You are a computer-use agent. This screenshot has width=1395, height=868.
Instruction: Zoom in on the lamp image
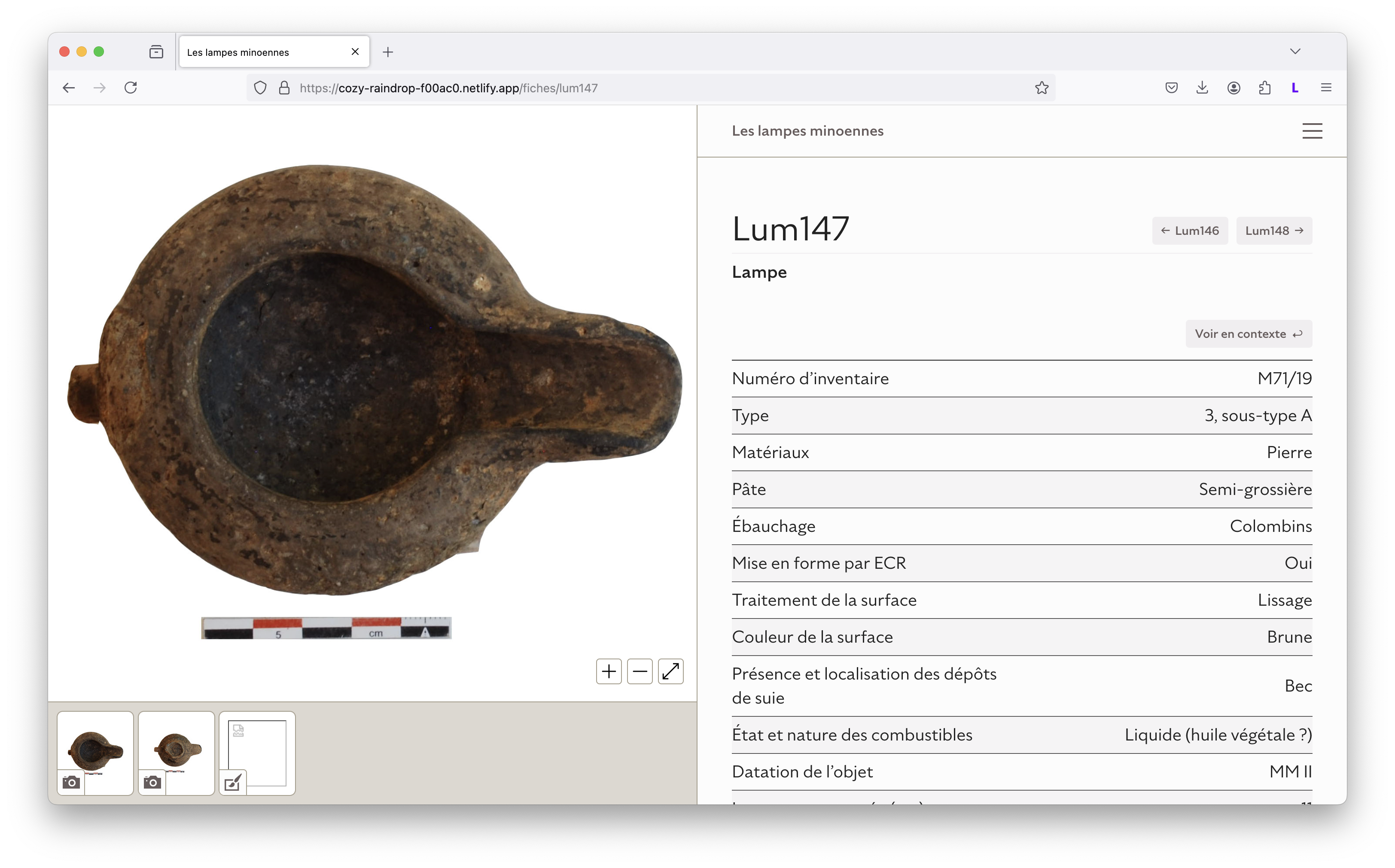pos(609,671)
